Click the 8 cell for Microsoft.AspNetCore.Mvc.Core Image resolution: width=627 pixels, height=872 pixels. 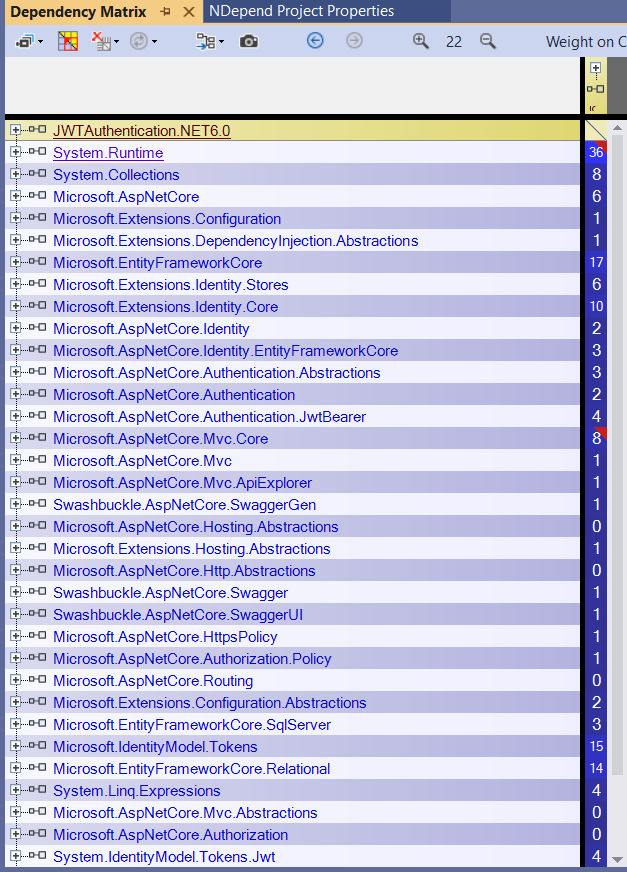596,438
